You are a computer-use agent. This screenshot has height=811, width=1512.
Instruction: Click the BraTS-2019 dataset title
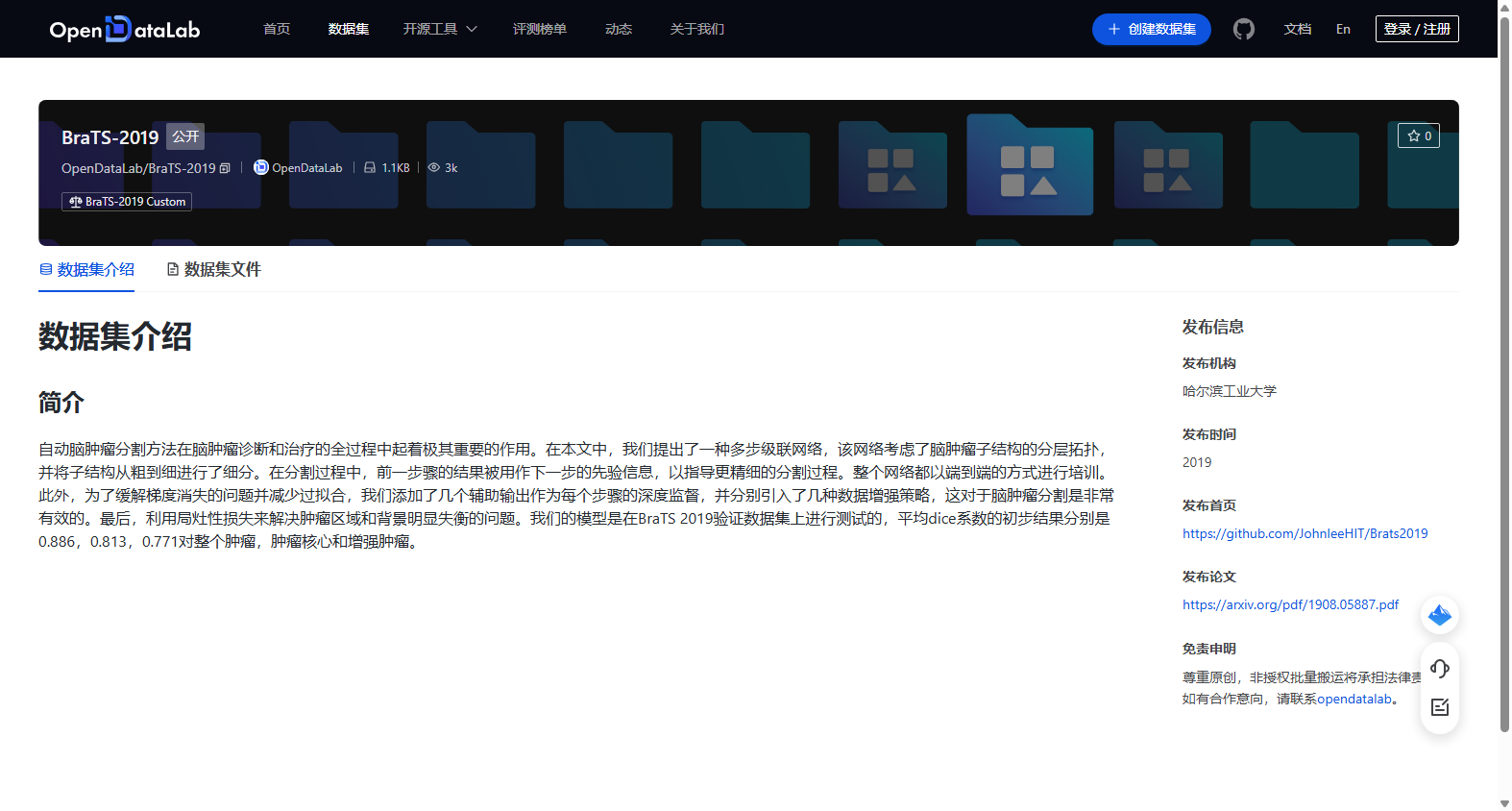point(110,137)
